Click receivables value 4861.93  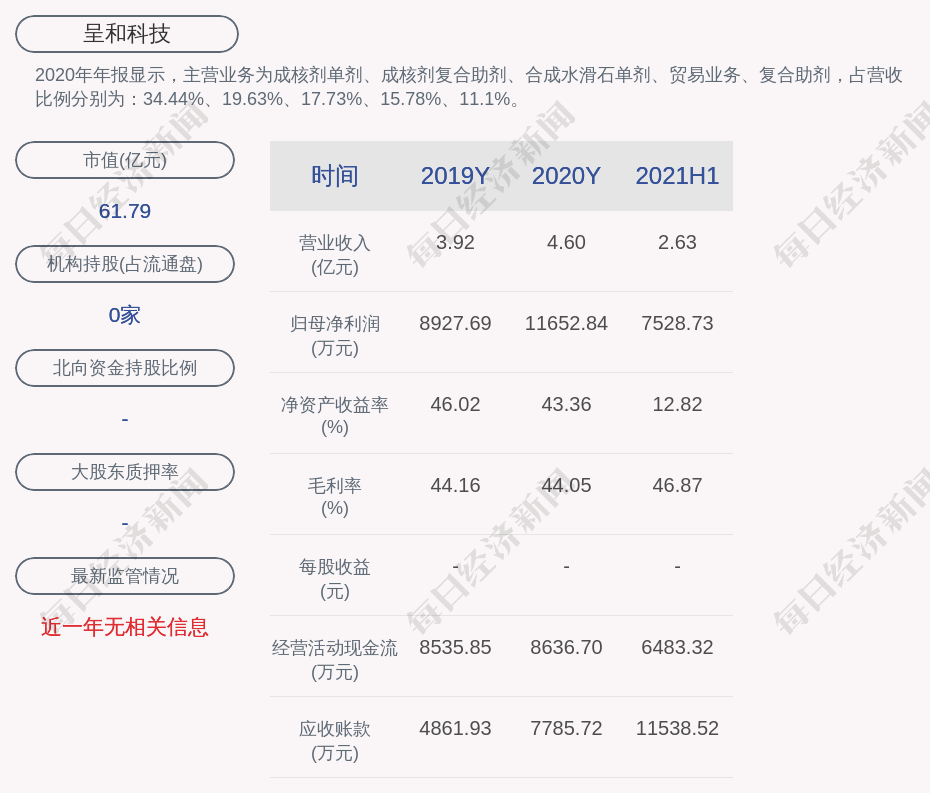coord(455,728)
